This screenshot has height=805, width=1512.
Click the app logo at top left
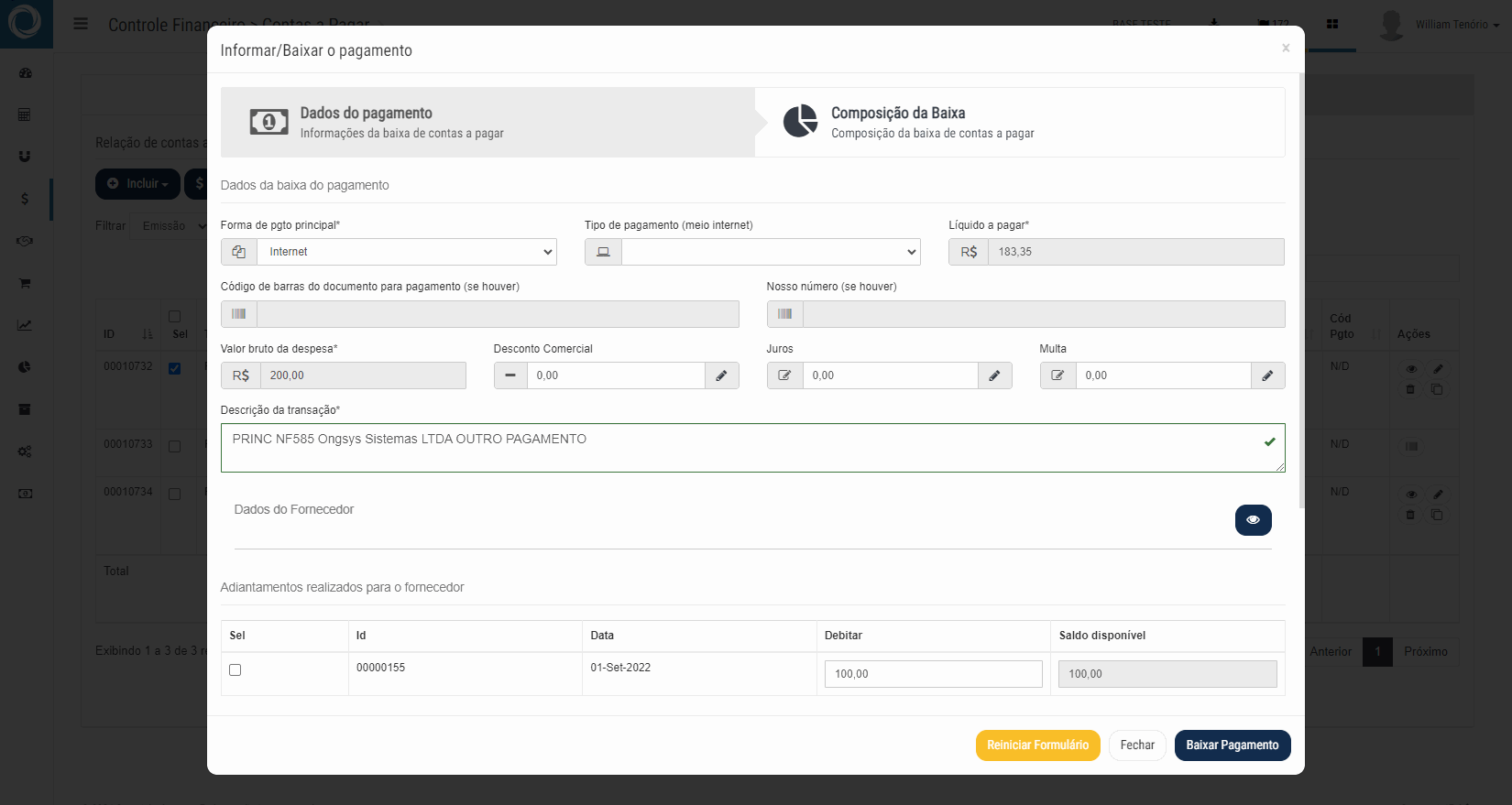pos(25,23)
